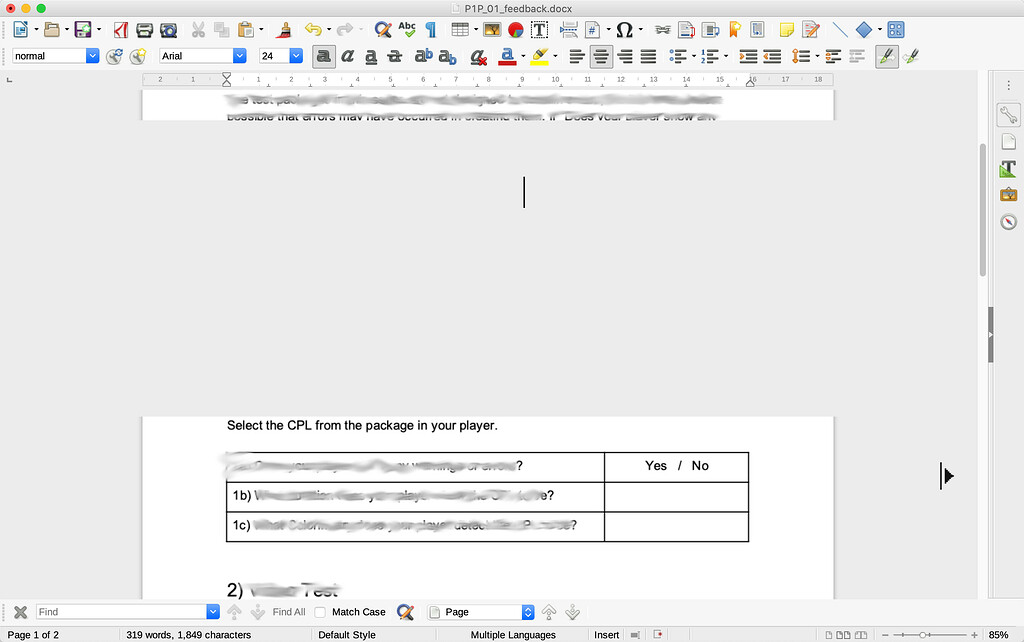Open the Arial font name dropdown
1024x642 pixels.
click(238, 56)
